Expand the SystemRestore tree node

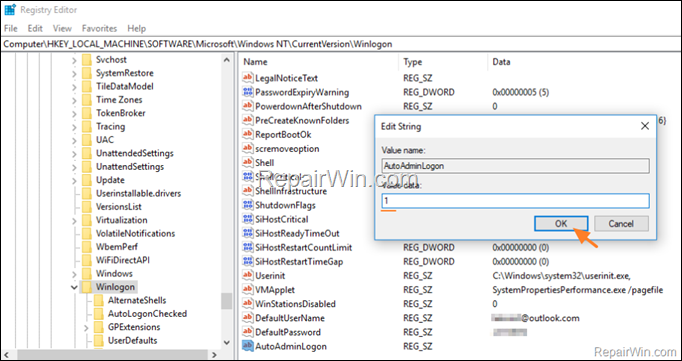click(74, 73)
